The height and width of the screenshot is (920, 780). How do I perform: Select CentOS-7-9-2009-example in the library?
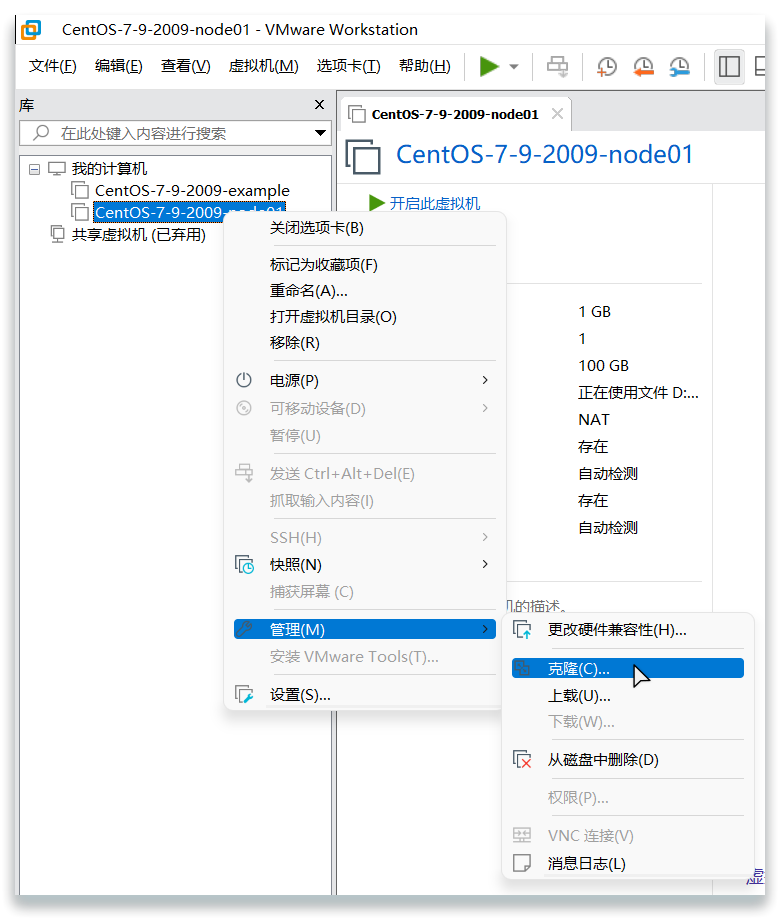192,191
